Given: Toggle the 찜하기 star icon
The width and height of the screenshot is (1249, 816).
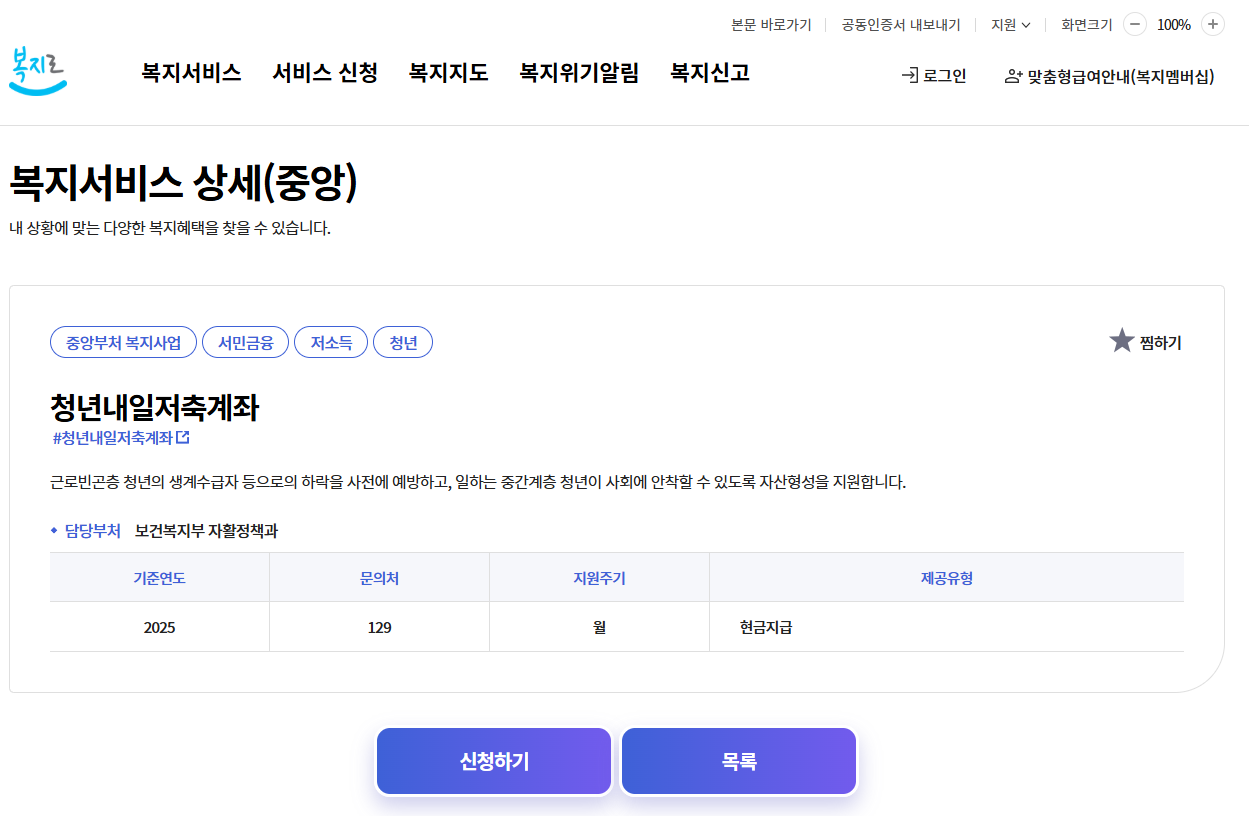Looking at the screenshot, I should coord(1120,340).
